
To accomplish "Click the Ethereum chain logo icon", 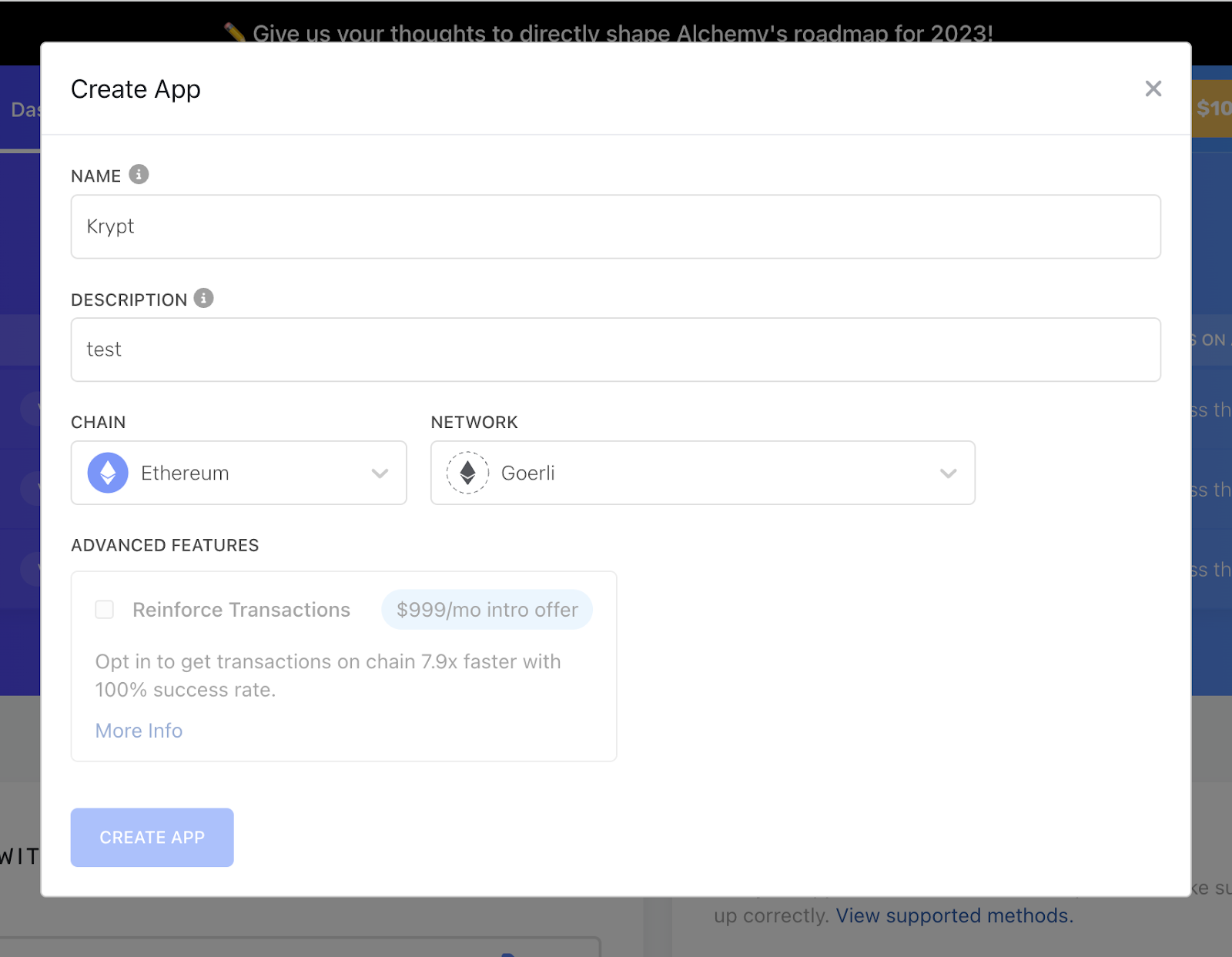I will tap(108, 473).
